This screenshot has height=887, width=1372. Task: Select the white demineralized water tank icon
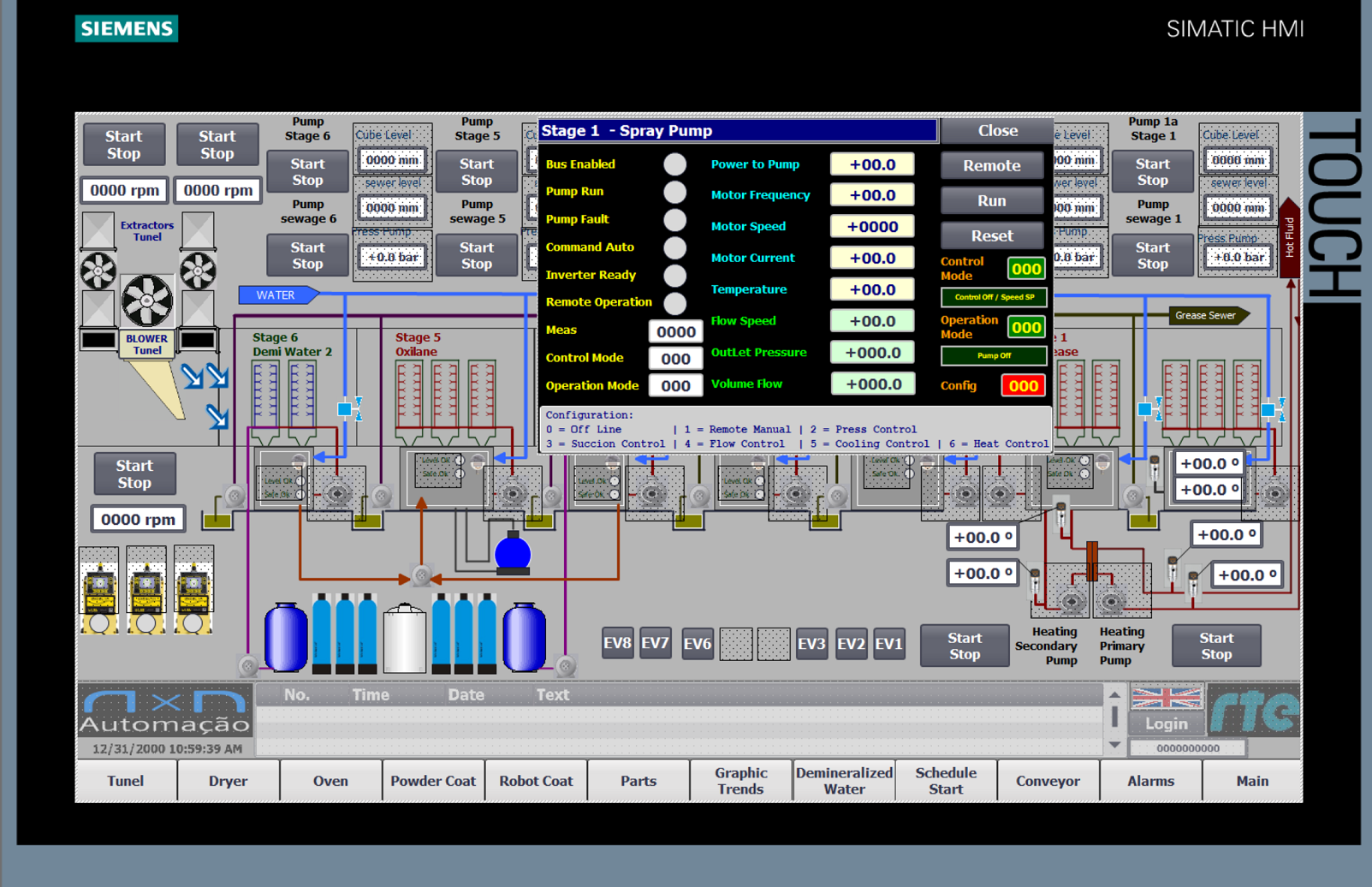405,637
